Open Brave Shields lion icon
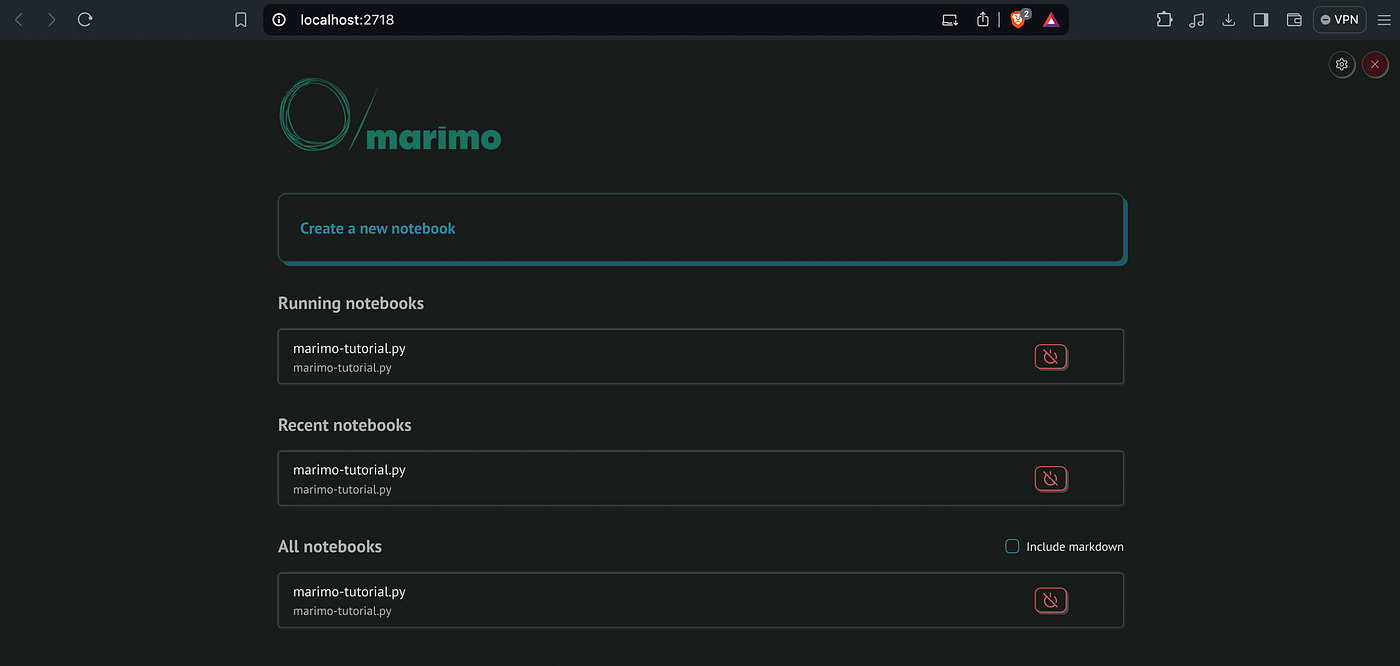The image size is (1400, 666). point(1019,19)
